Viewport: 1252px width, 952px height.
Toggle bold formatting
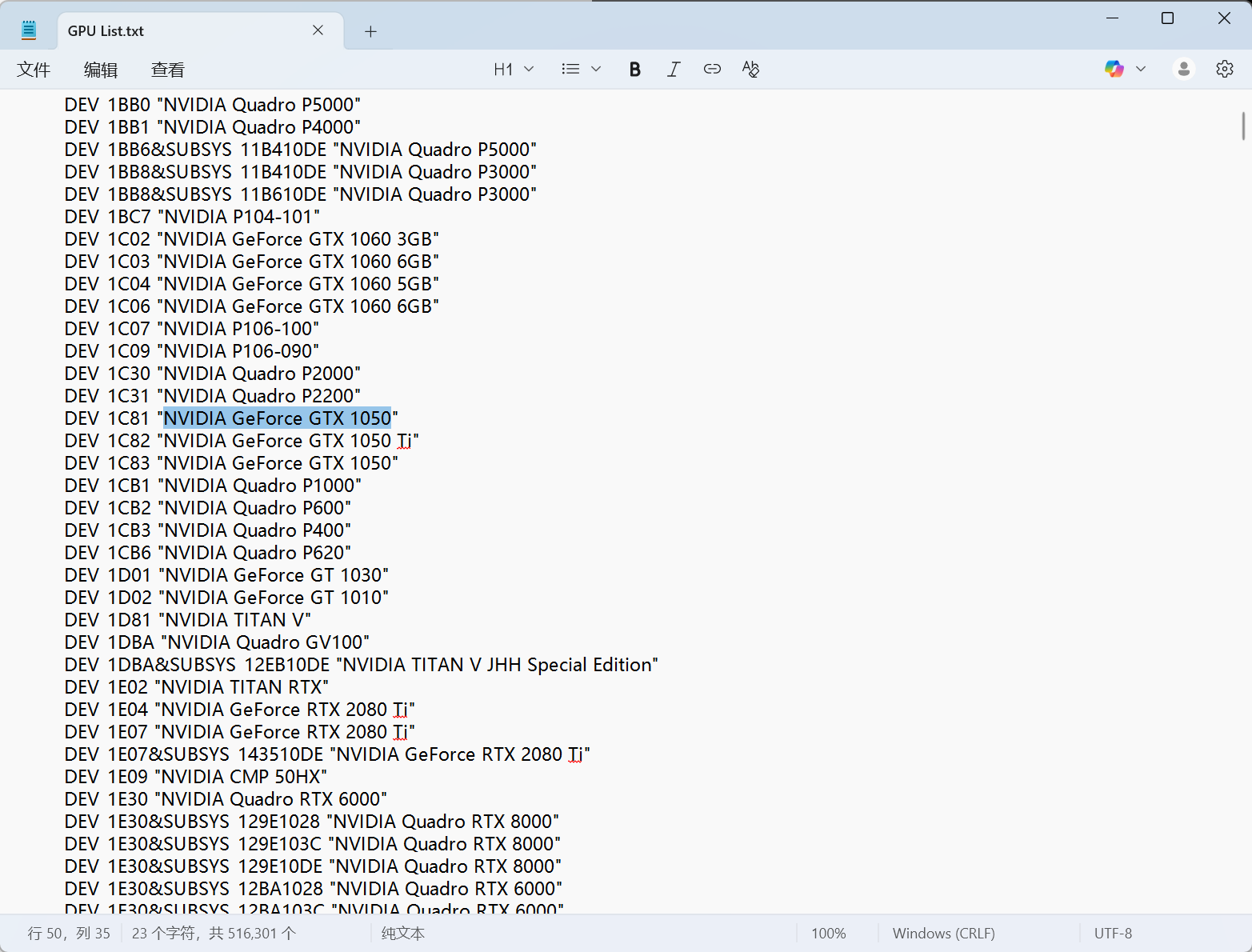(634, 70)
